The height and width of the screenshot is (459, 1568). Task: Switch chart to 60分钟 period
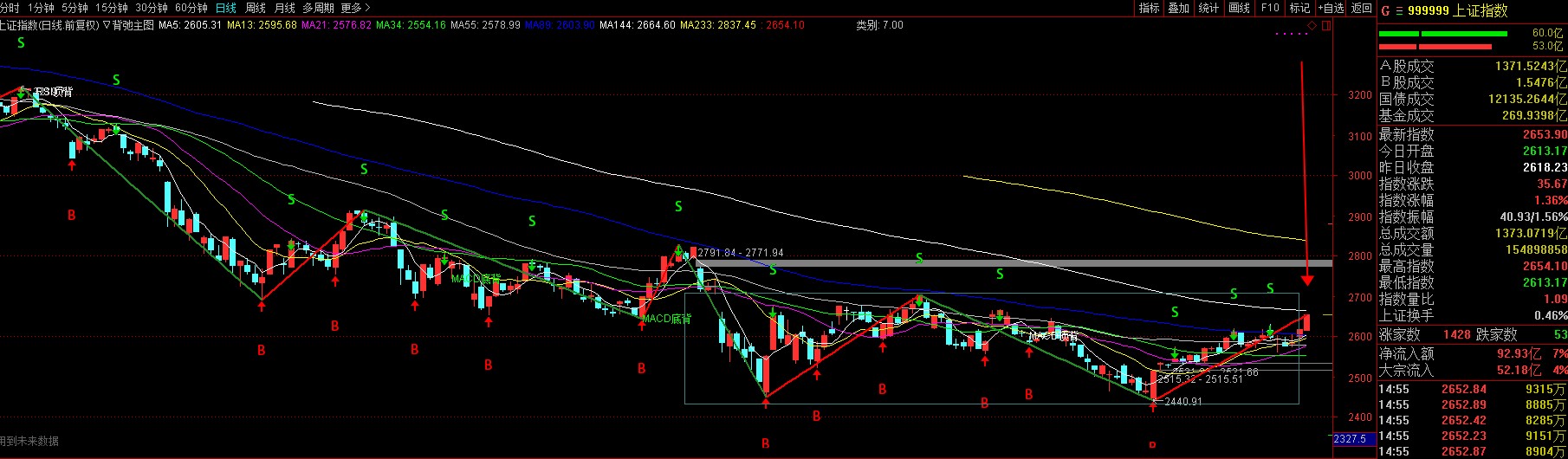(191, 8)
